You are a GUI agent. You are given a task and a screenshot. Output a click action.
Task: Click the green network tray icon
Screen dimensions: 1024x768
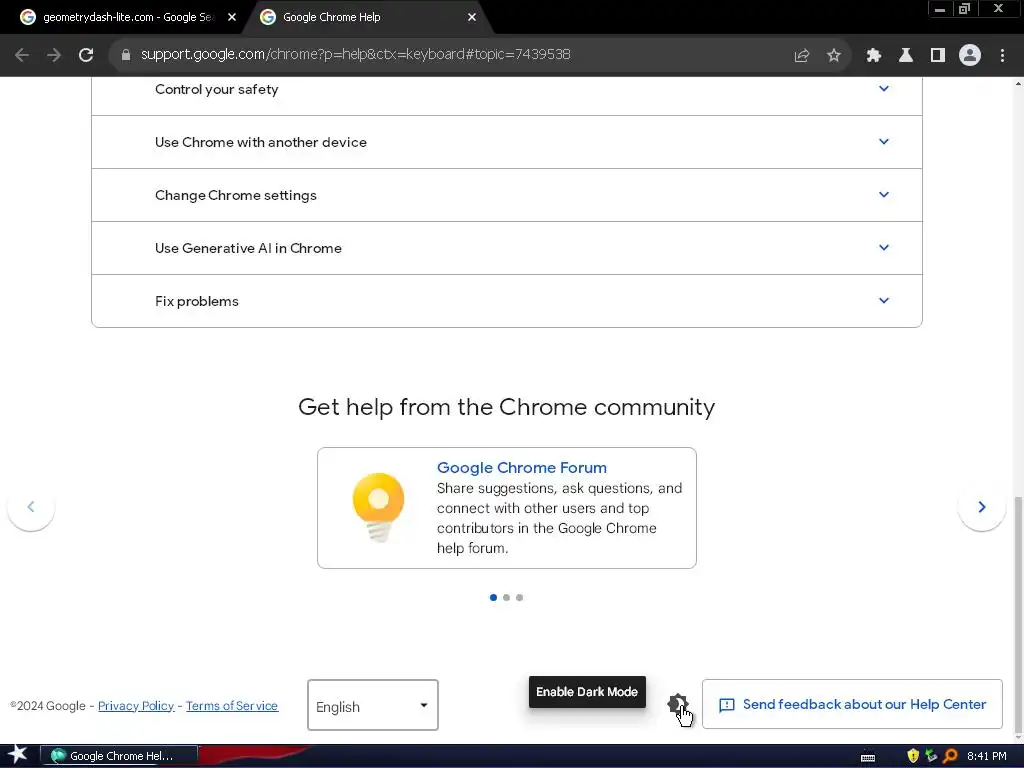tap(931, 756)
